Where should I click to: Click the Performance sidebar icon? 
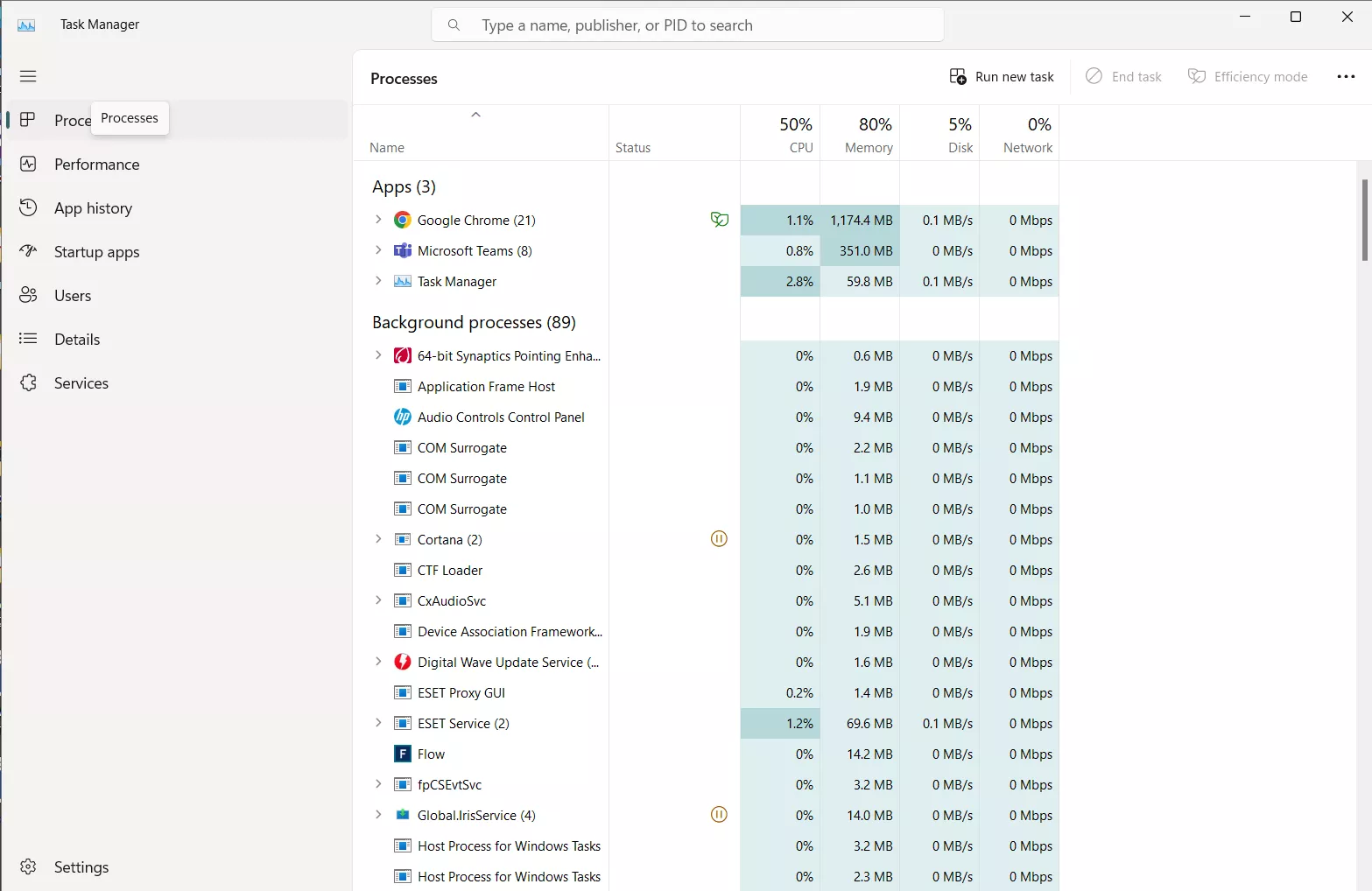[28, 165]
